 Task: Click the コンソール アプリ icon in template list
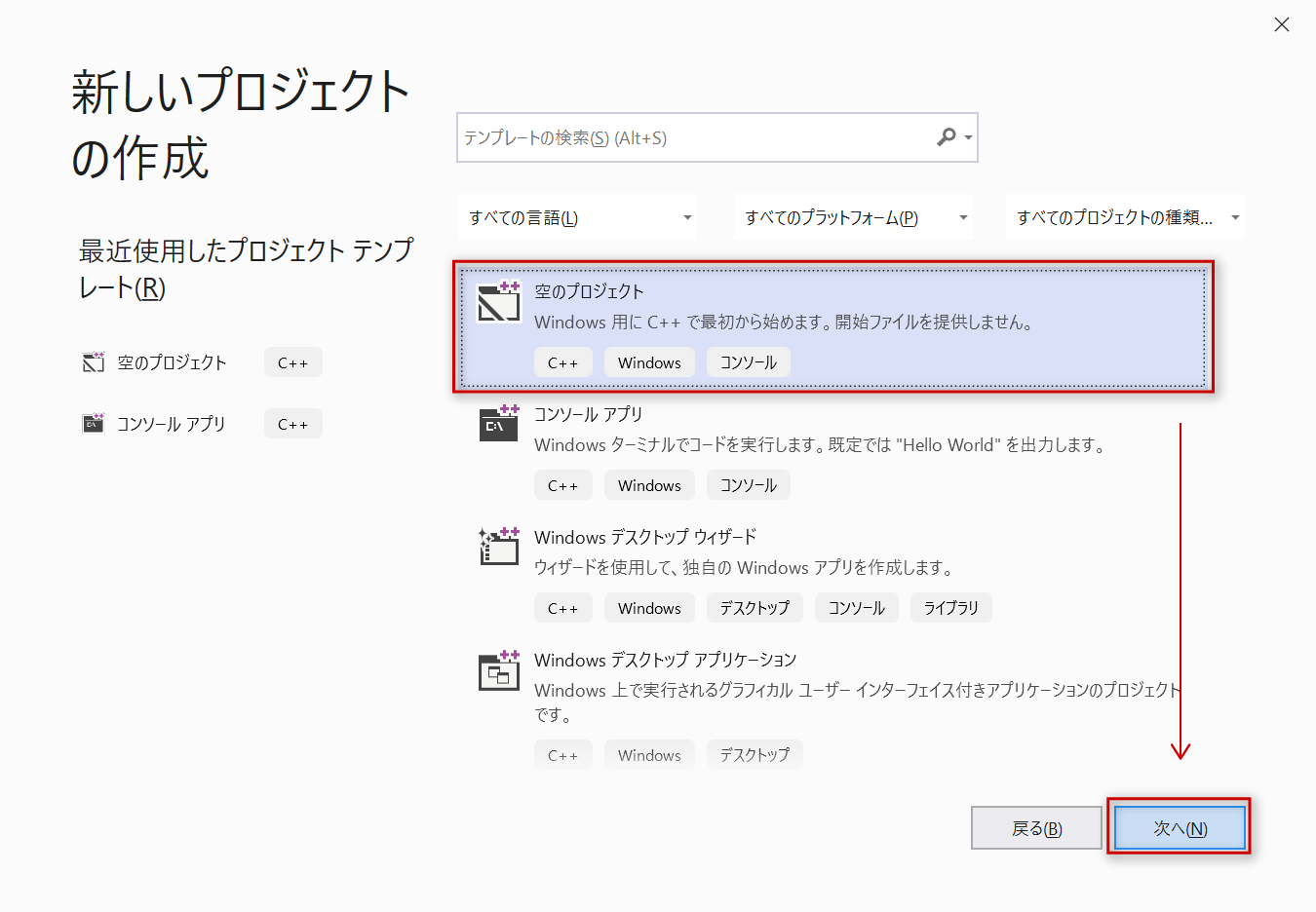click(499, 424)
